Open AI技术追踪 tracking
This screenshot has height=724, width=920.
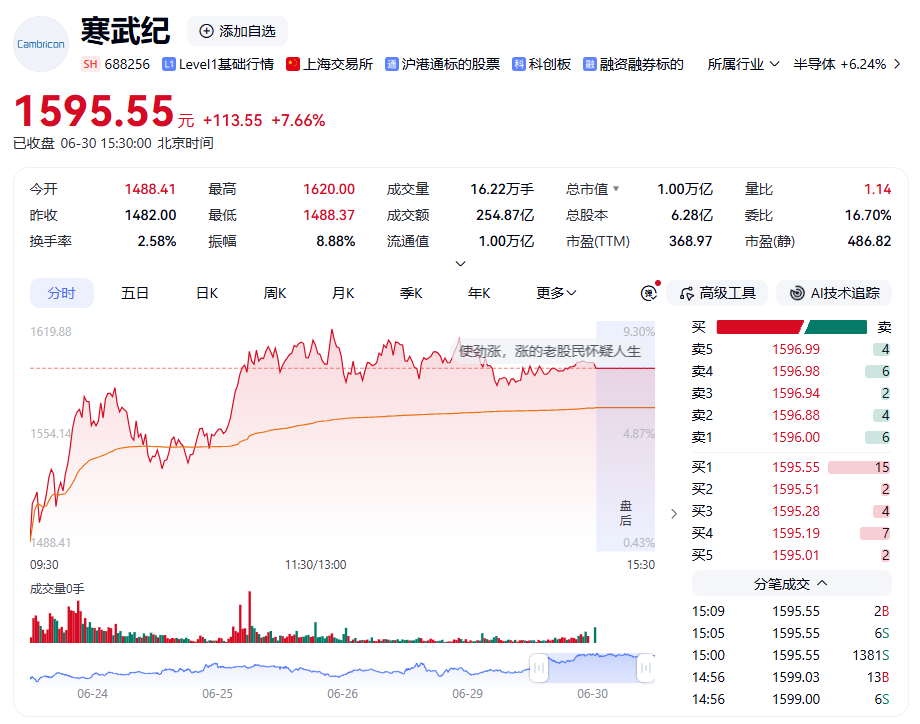[834, 293]
